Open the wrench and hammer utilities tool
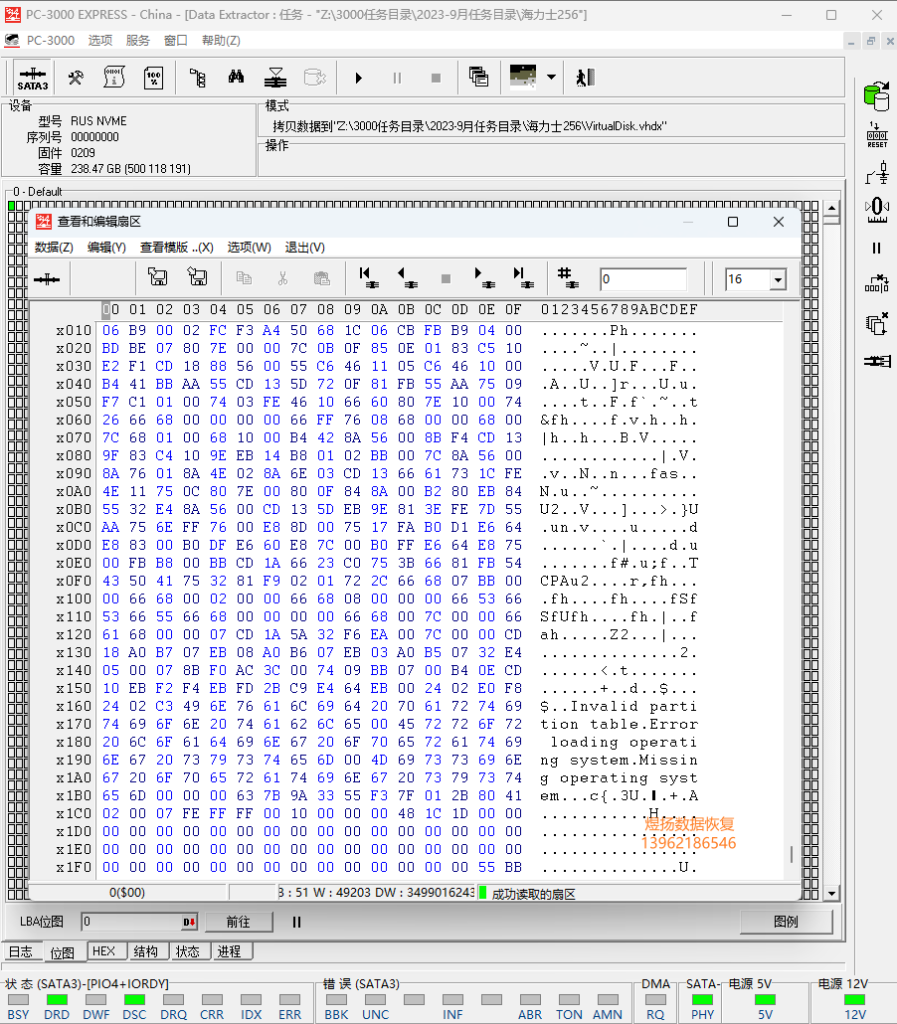897x1024 pixels. 76,78
